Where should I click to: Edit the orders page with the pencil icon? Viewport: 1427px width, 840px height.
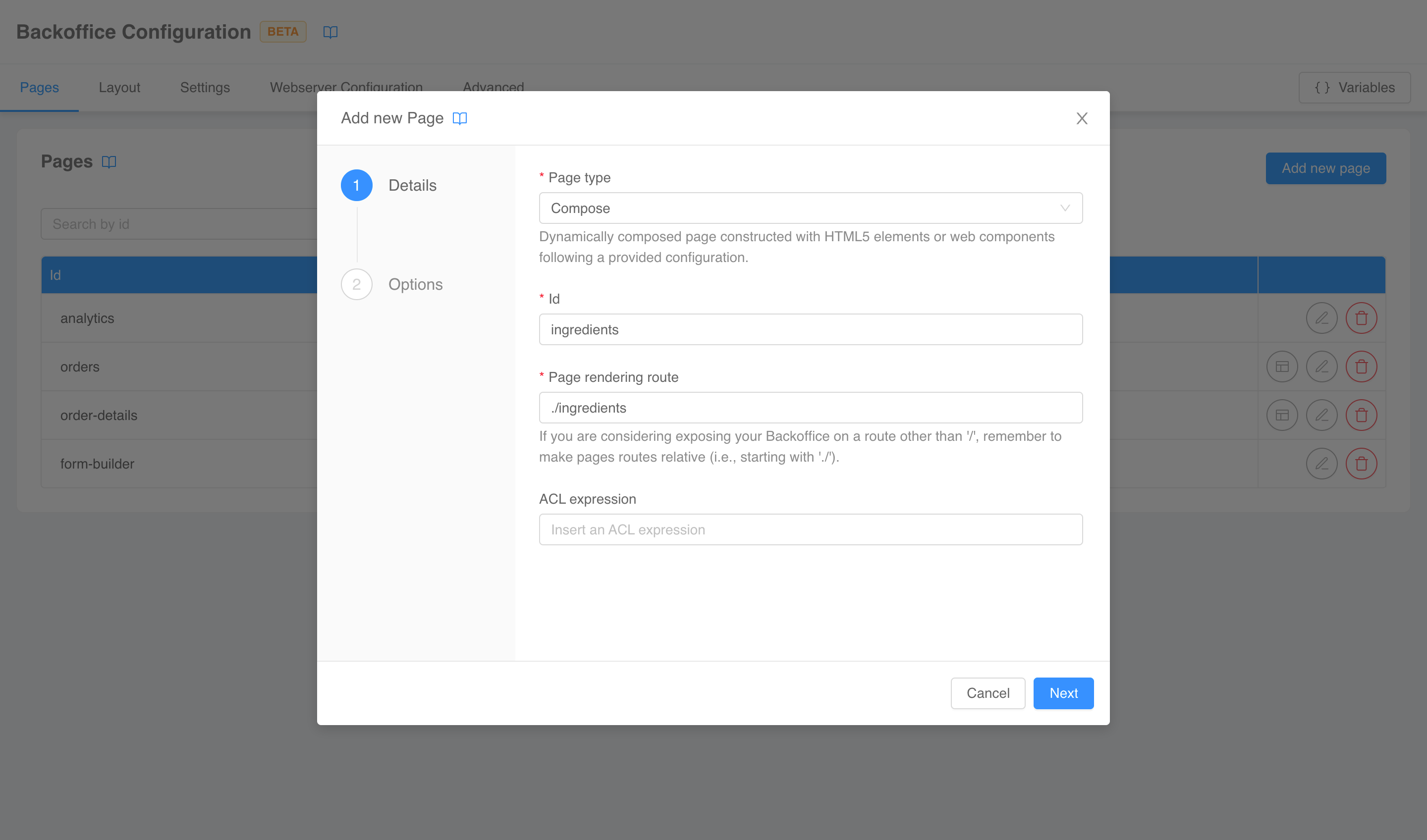click(1321, 366)
